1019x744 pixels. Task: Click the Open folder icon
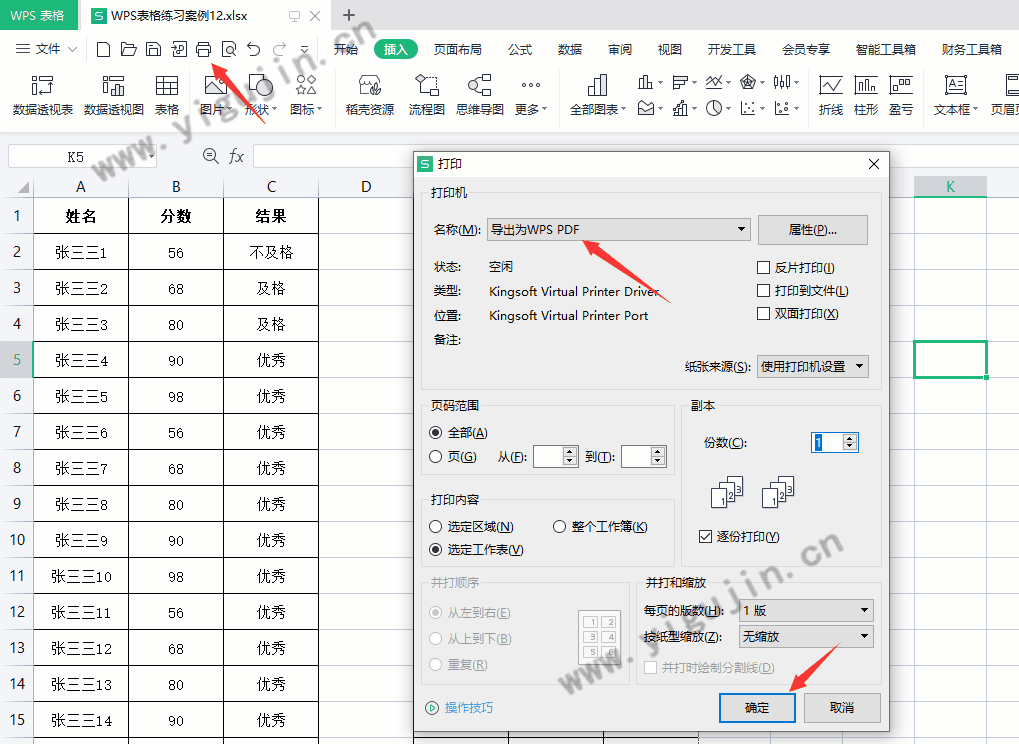click(129, 49)
